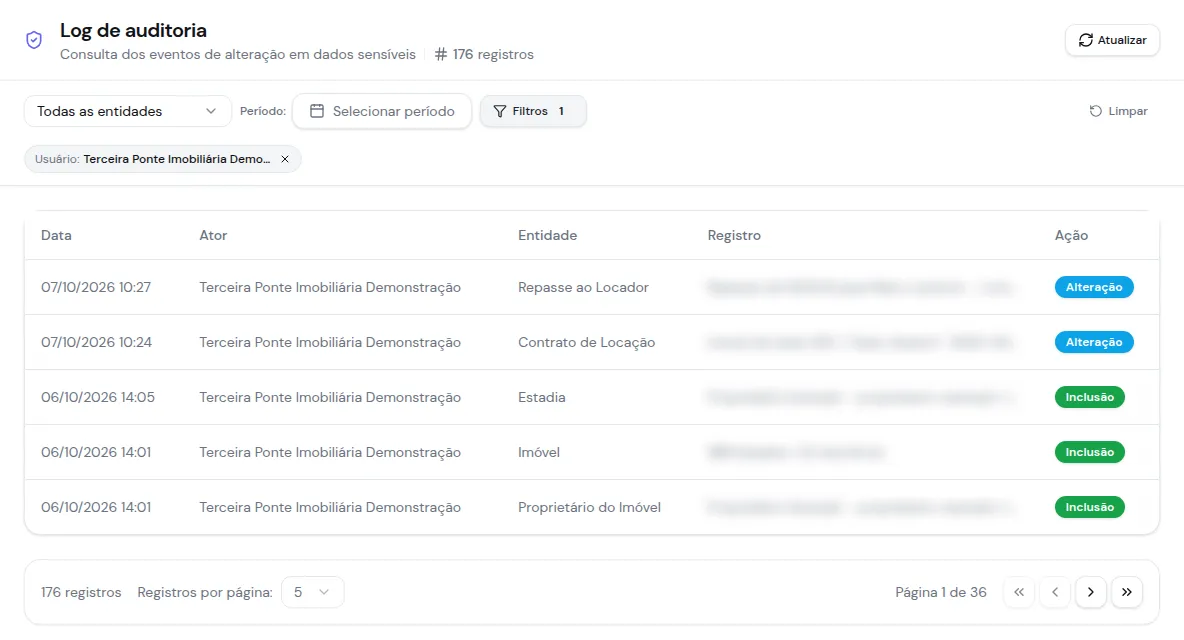
Task: Click the 176 registros footer count
Action: coord(81,592)
